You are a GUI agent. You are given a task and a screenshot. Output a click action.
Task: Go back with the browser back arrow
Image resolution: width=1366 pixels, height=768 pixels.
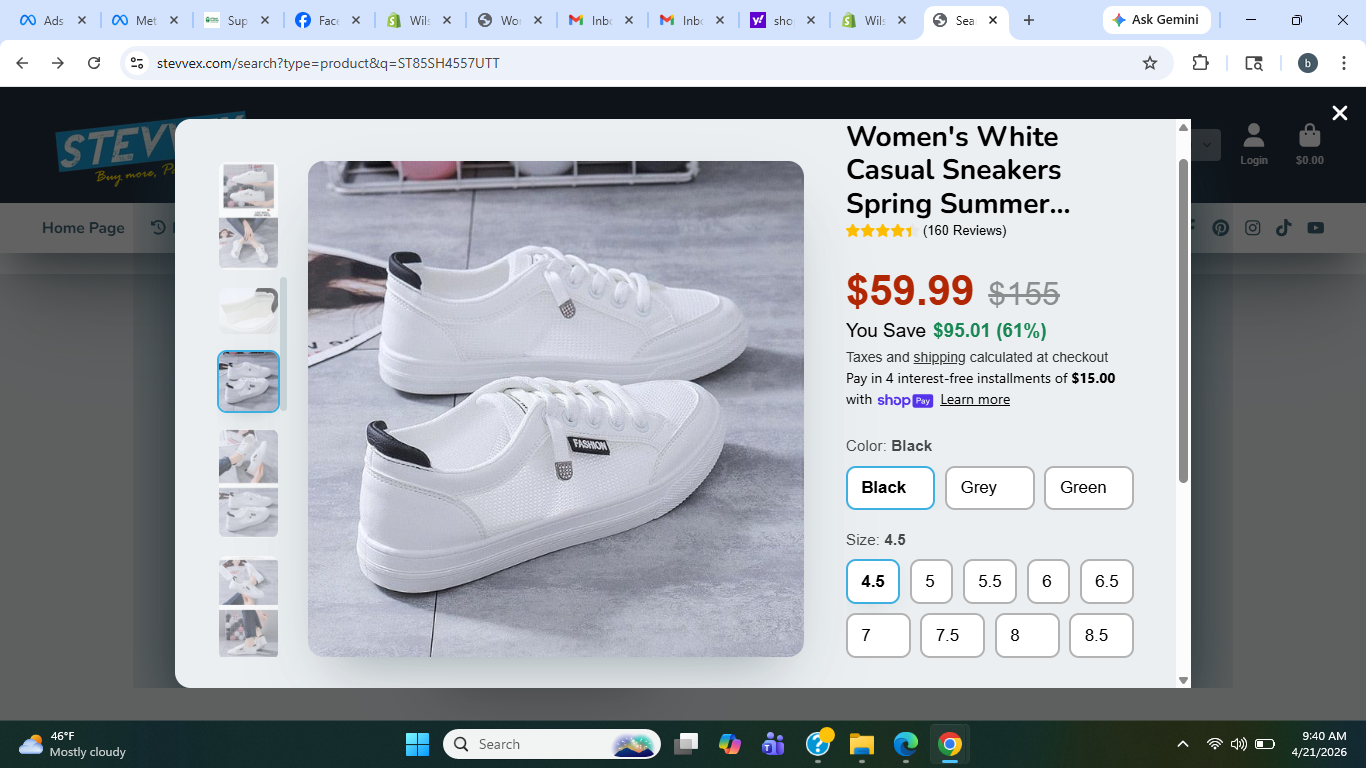(22, 63)
